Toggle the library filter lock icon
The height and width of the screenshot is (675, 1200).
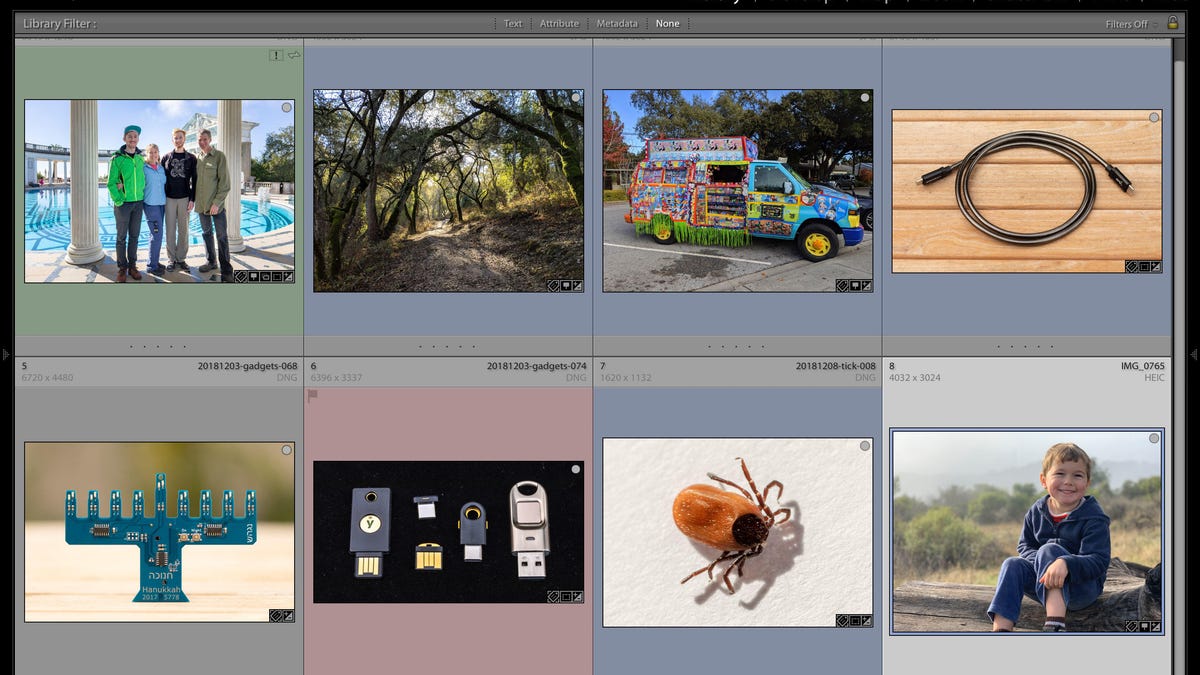click(x=1172, y=23)
